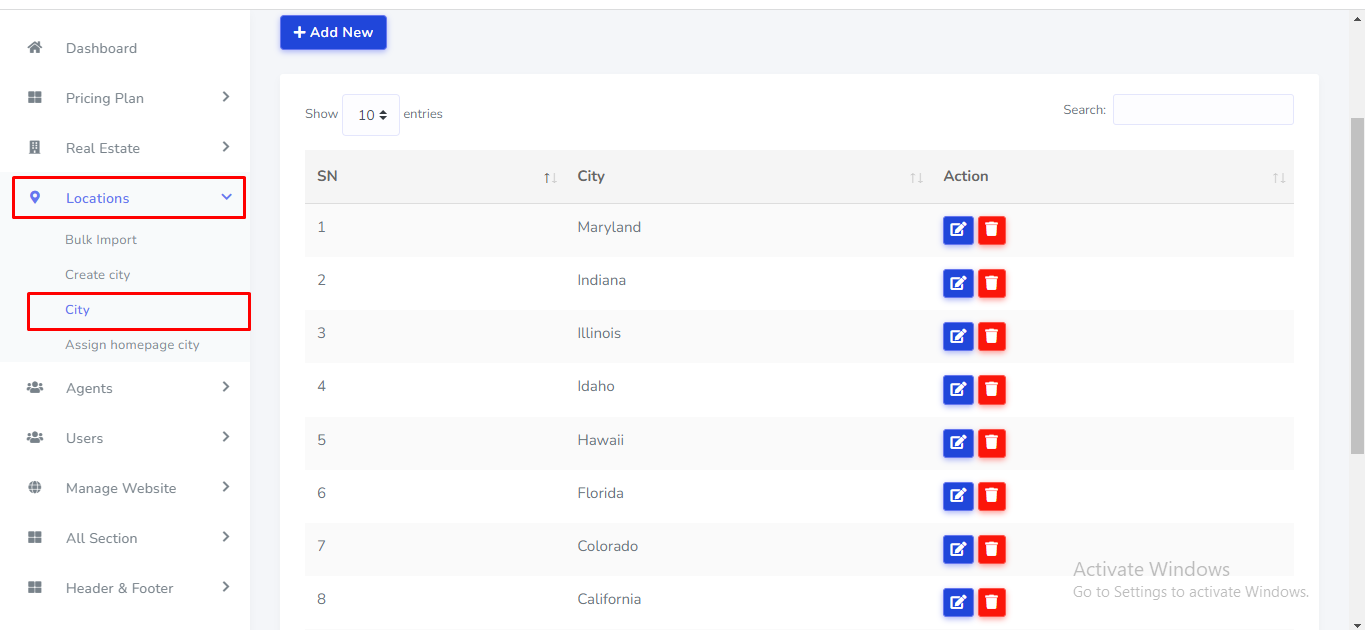Click the red trash icon for Idaho
Image resolution: width=1365 pixels, height=630 pixels.
(x=991, y=389)
